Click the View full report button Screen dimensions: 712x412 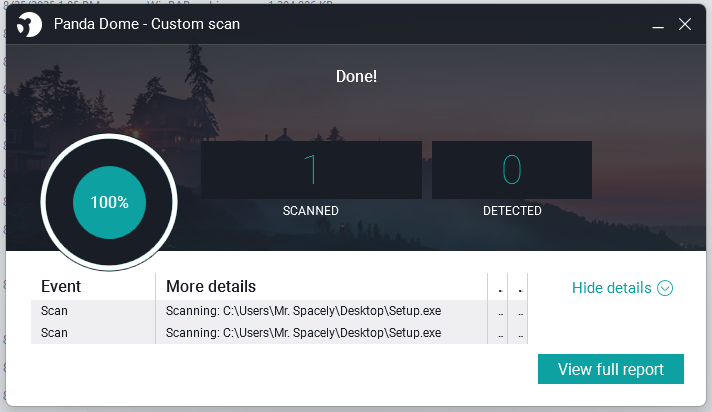tap(611, 369)
